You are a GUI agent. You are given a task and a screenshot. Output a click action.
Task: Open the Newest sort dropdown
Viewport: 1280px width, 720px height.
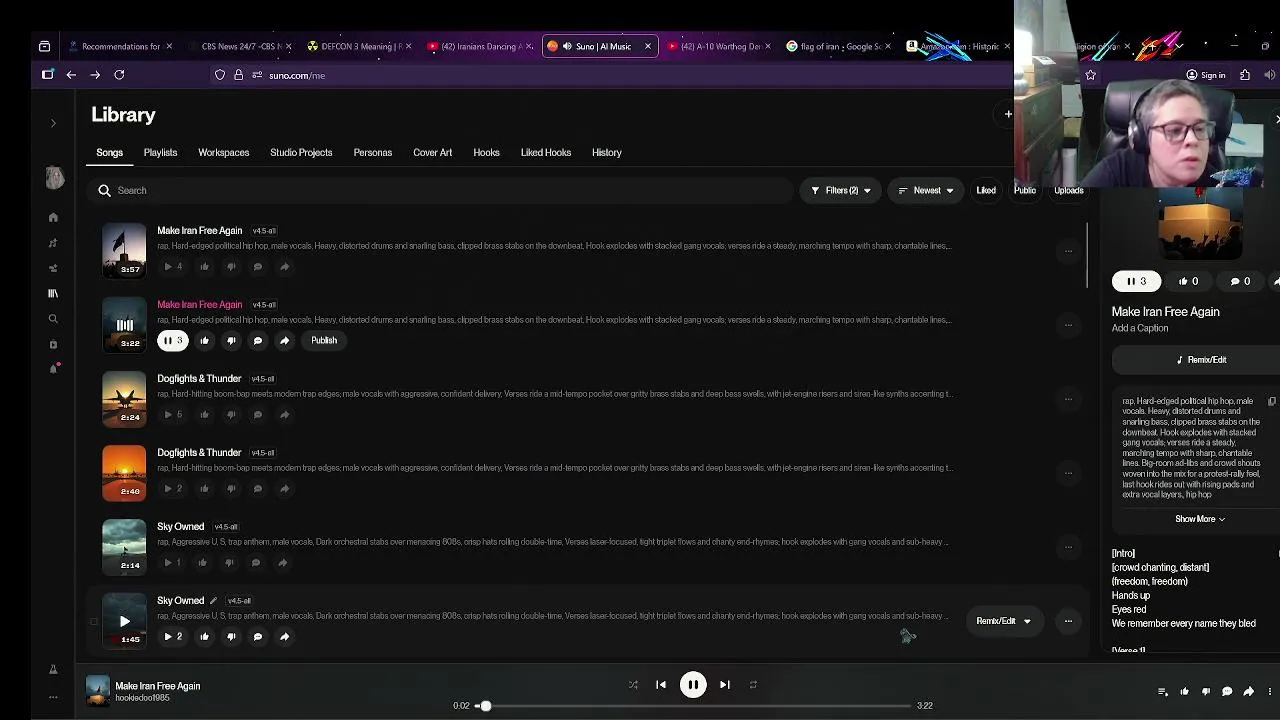click(x=926, y=190)
